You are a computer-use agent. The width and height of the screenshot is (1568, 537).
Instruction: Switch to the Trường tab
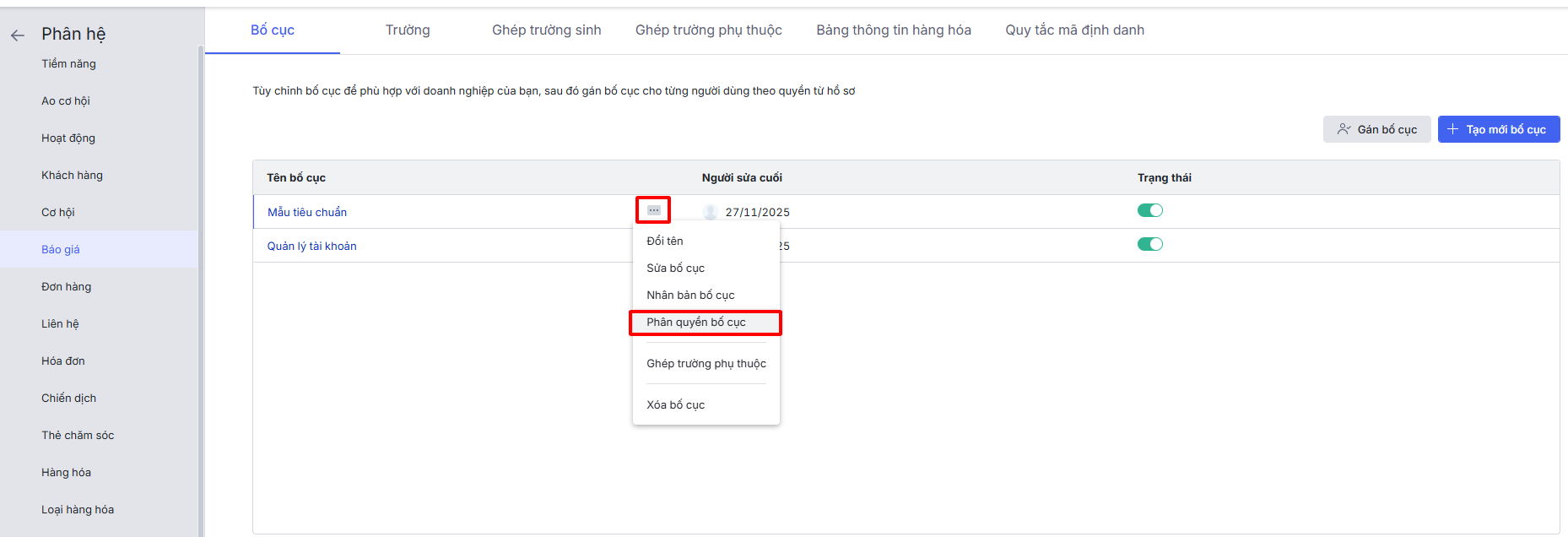408,30
